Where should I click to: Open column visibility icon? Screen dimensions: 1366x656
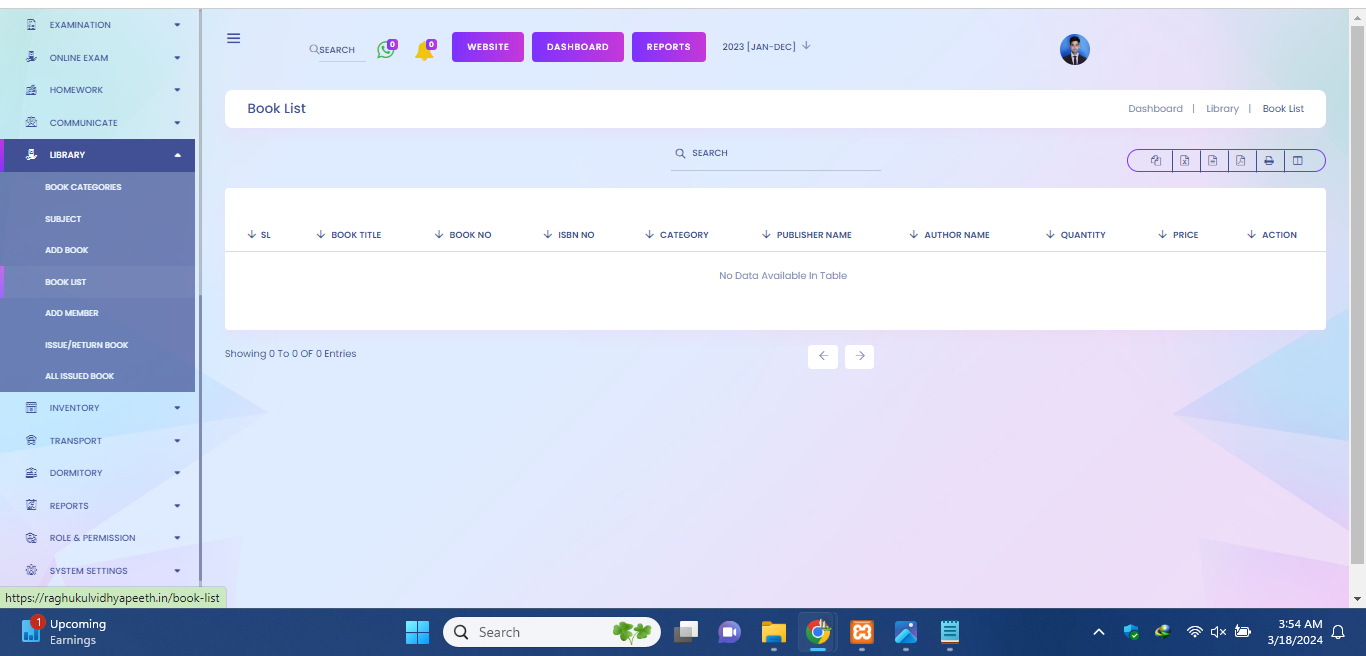[x=1297, y=161]
